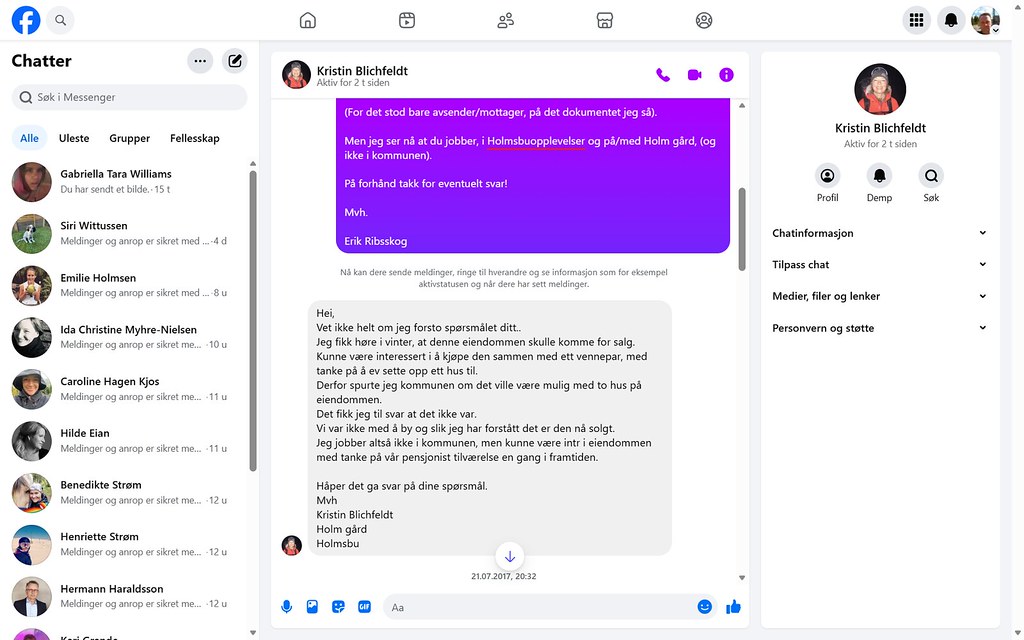Click Kristin's avatar in chat header
Viewport: 1024px width, 640px height.
coord(296,75)
